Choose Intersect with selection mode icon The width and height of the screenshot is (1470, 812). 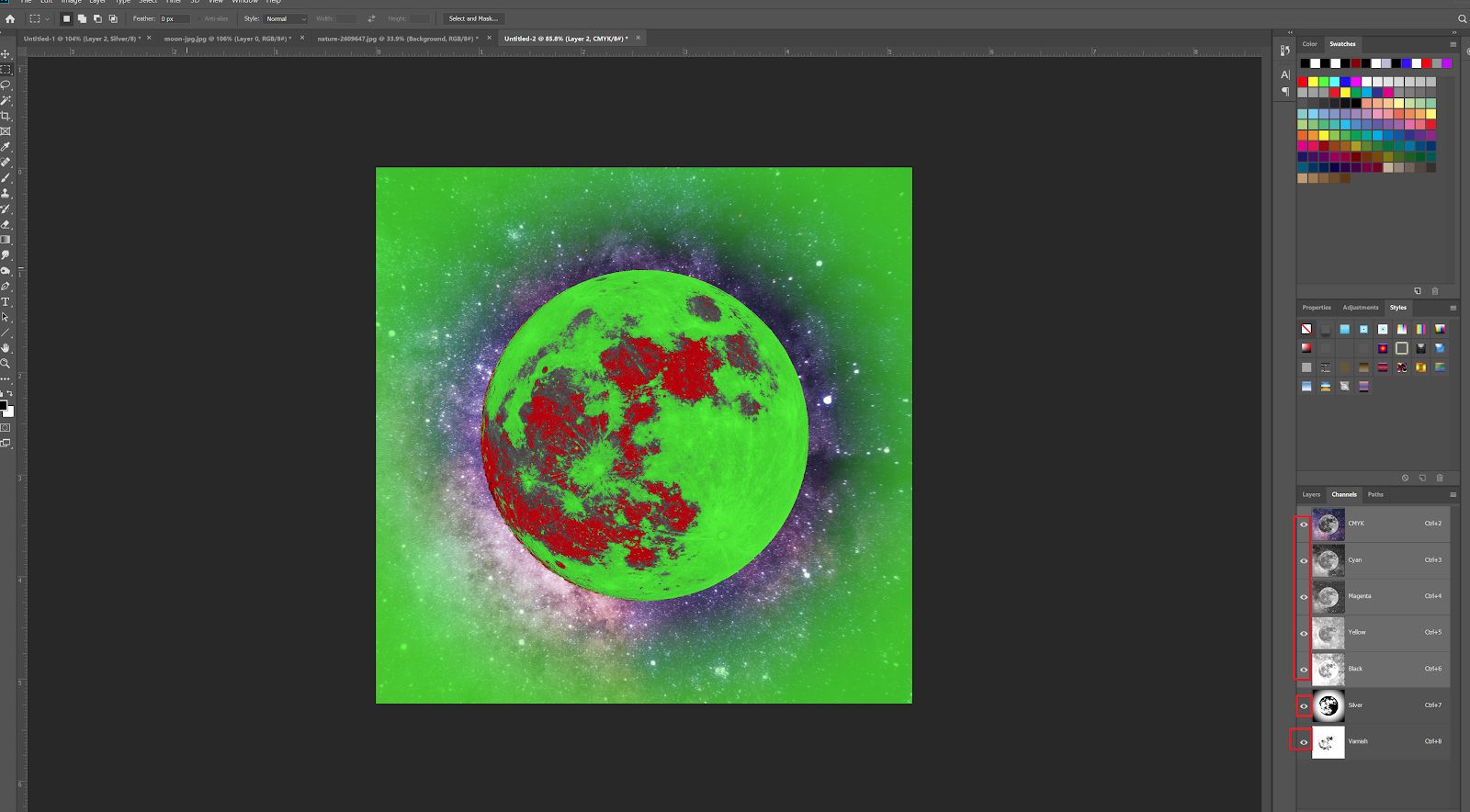point(113,18)
